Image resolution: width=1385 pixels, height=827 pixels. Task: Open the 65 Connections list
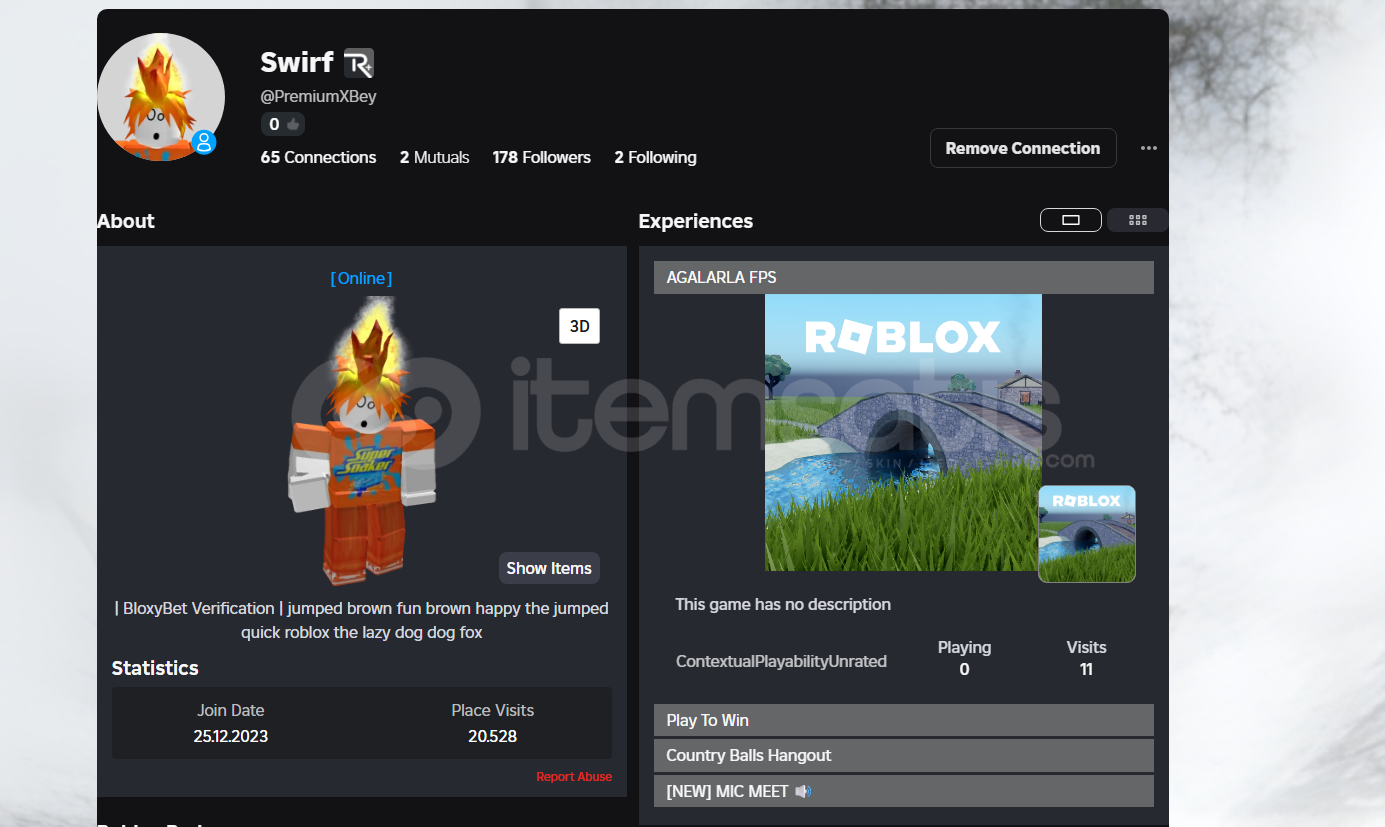pos(318,157)
